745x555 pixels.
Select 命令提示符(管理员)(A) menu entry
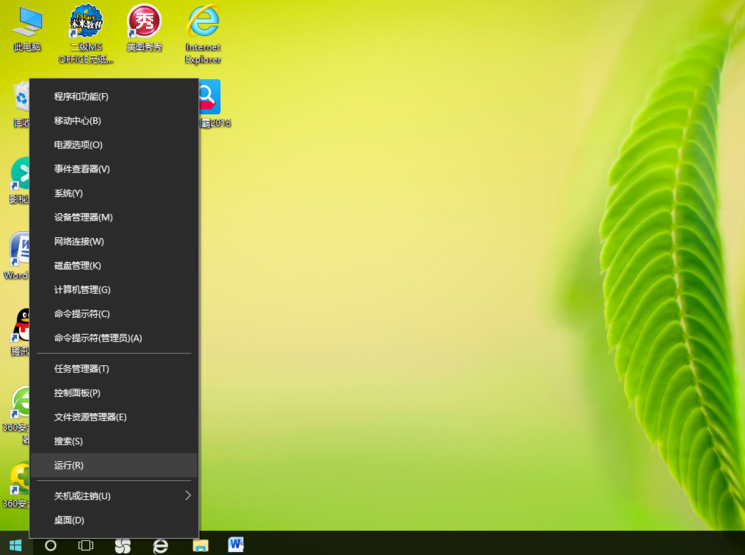98,338
